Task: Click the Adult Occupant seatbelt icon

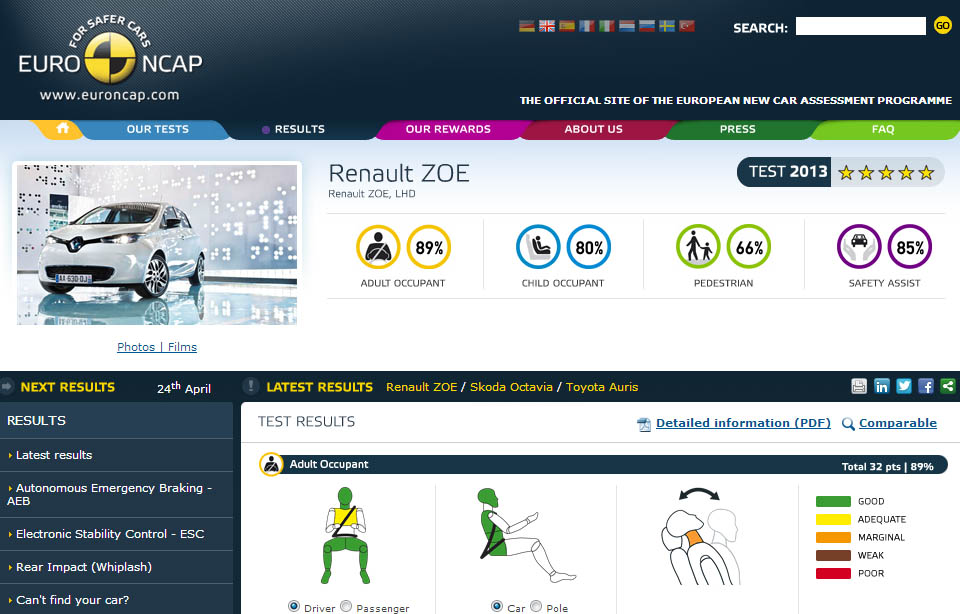Action: pos(378,247)
